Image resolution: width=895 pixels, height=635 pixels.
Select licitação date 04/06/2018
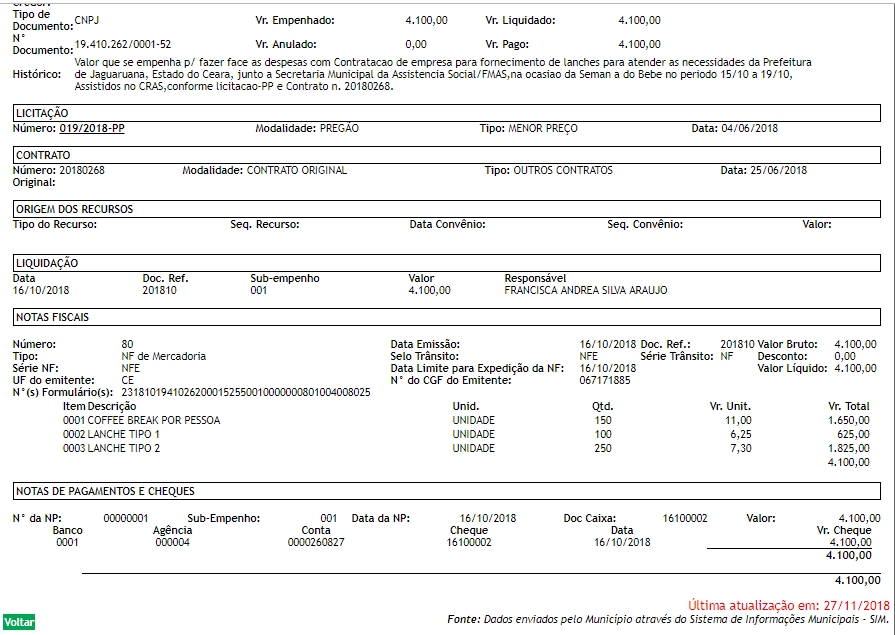tap(749, 128)
